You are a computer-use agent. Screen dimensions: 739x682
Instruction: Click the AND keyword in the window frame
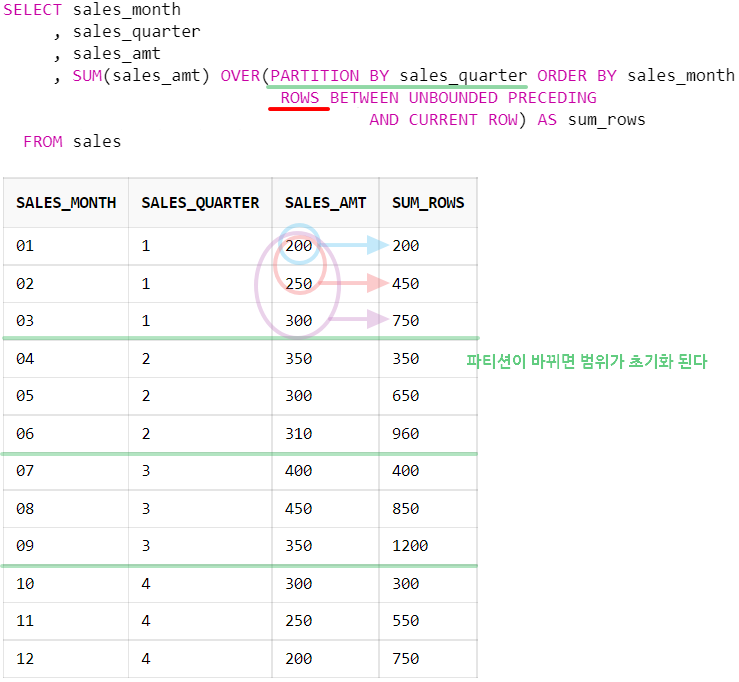point(384,120)
